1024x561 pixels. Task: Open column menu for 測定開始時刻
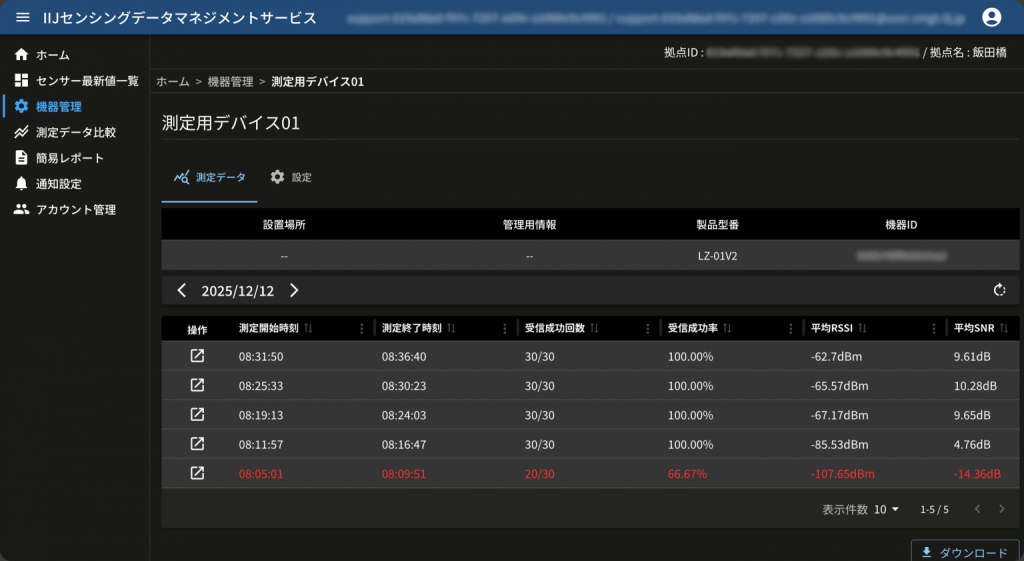pyautogui.click(x=362, y=329)
